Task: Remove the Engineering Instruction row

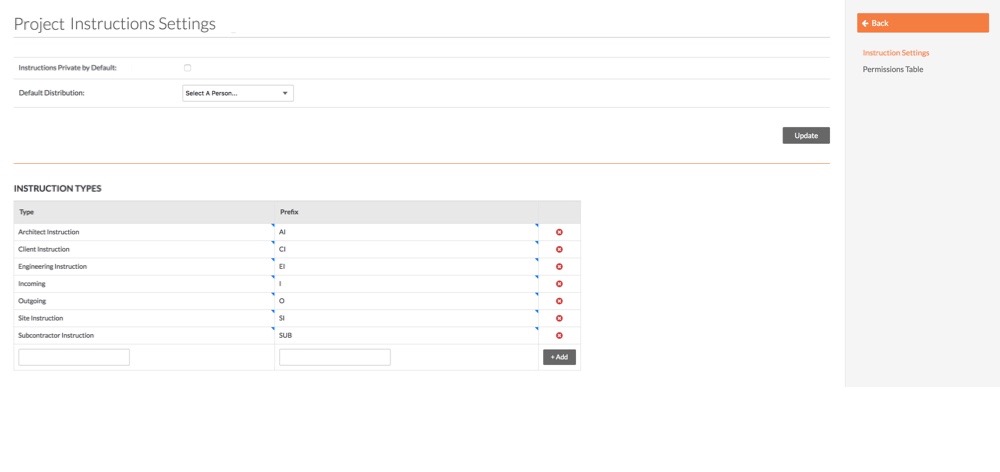Action: 559,267
